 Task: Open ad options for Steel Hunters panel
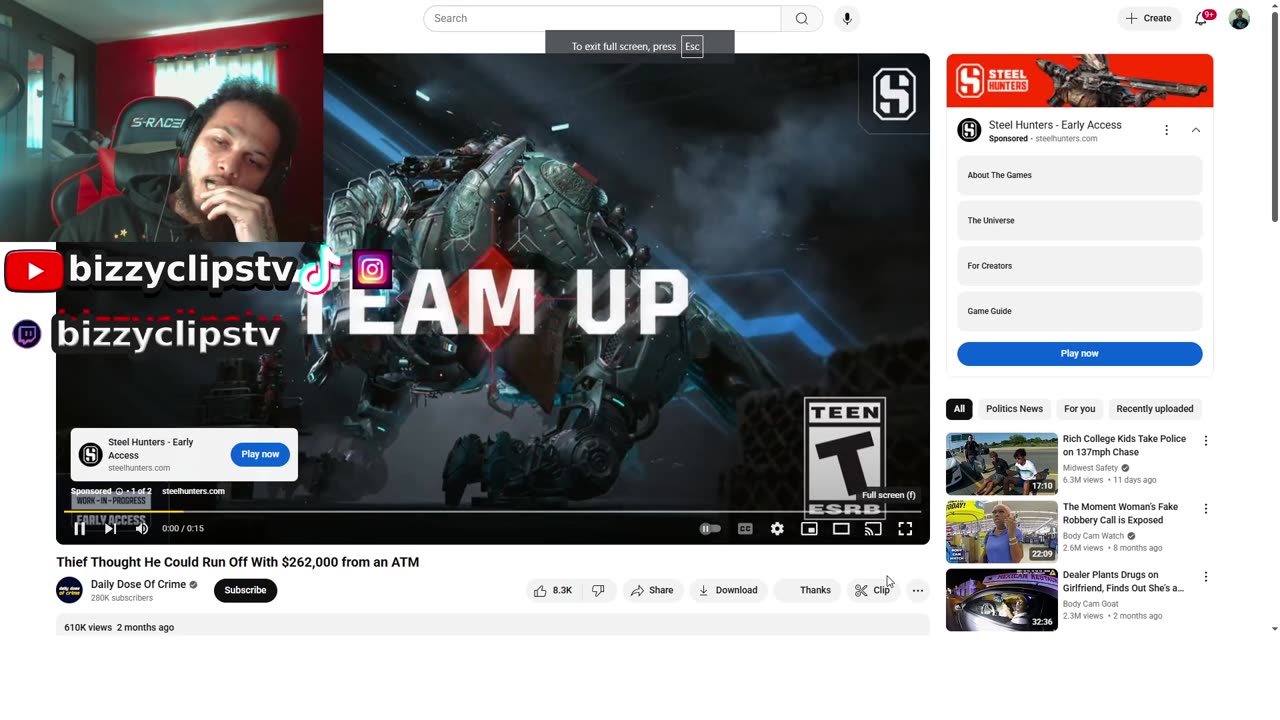point(1166,130)
